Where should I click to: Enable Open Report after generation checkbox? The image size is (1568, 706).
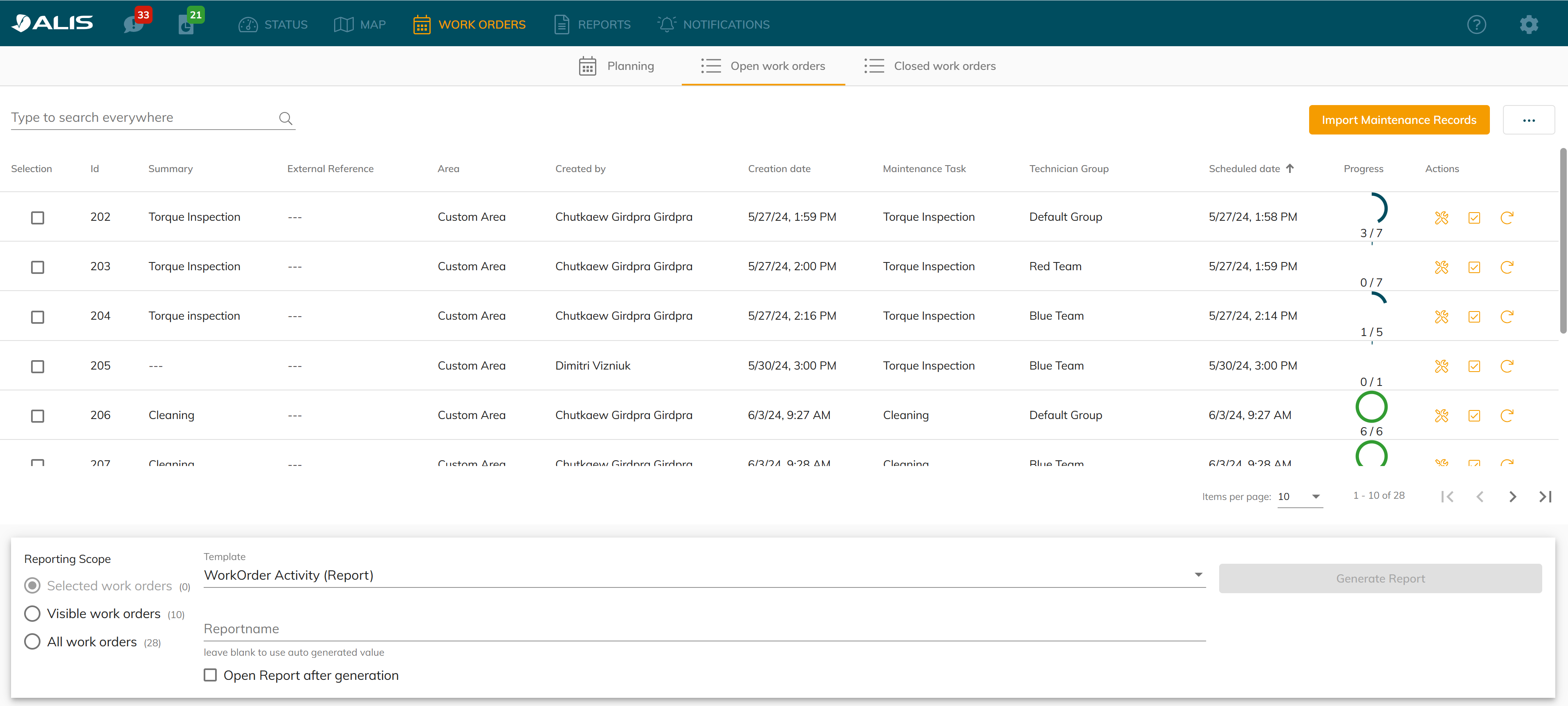[x=210, y=675]
